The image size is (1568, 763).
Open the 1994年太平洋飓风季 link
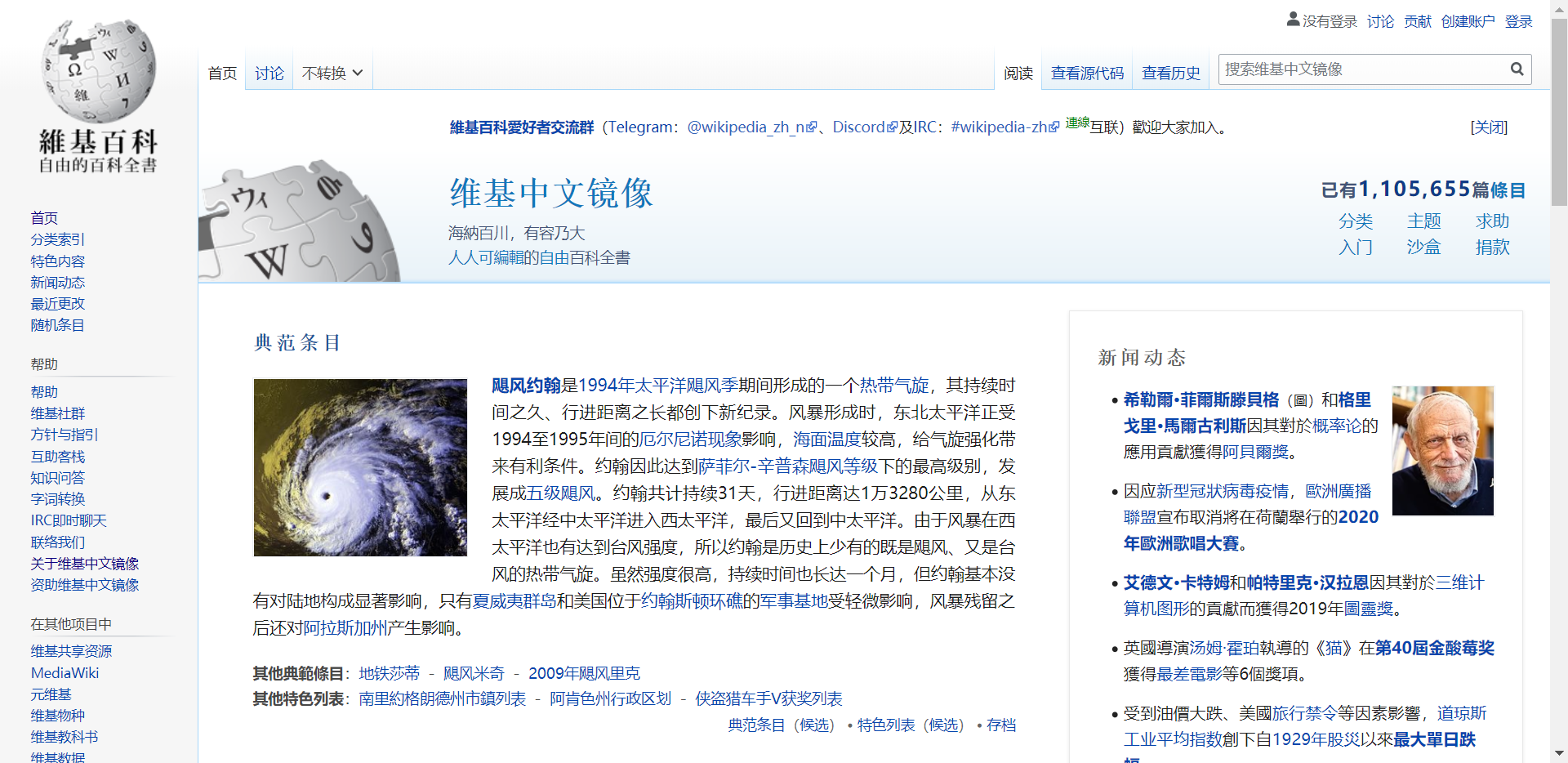point(658,386)
